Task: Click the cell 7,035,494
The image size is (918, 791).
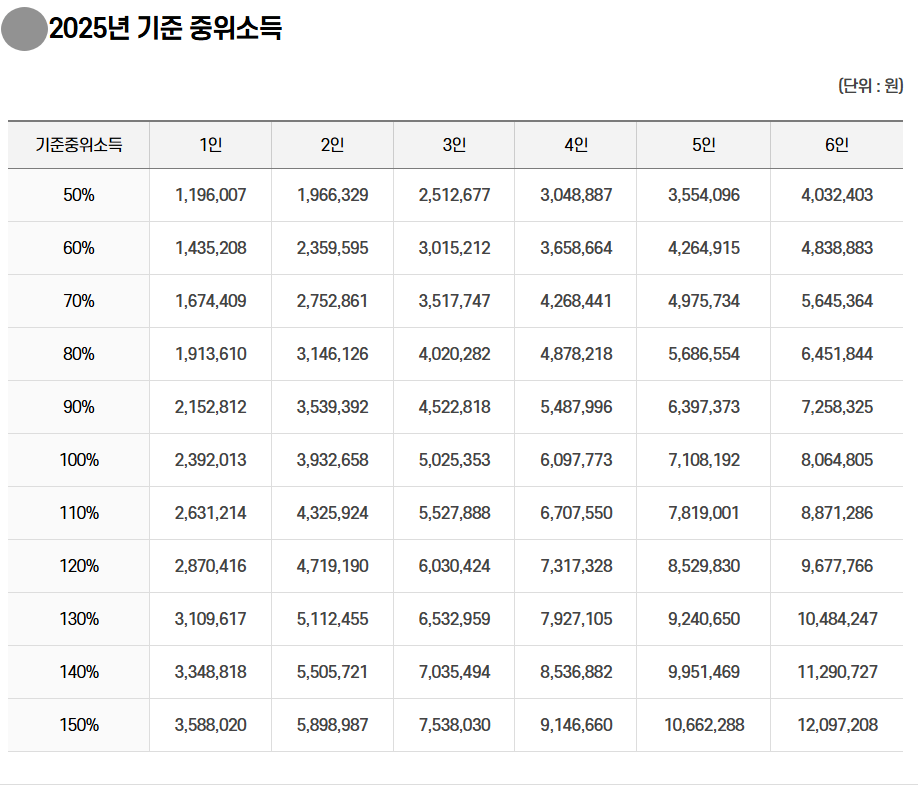Action: tap(454, 672)
